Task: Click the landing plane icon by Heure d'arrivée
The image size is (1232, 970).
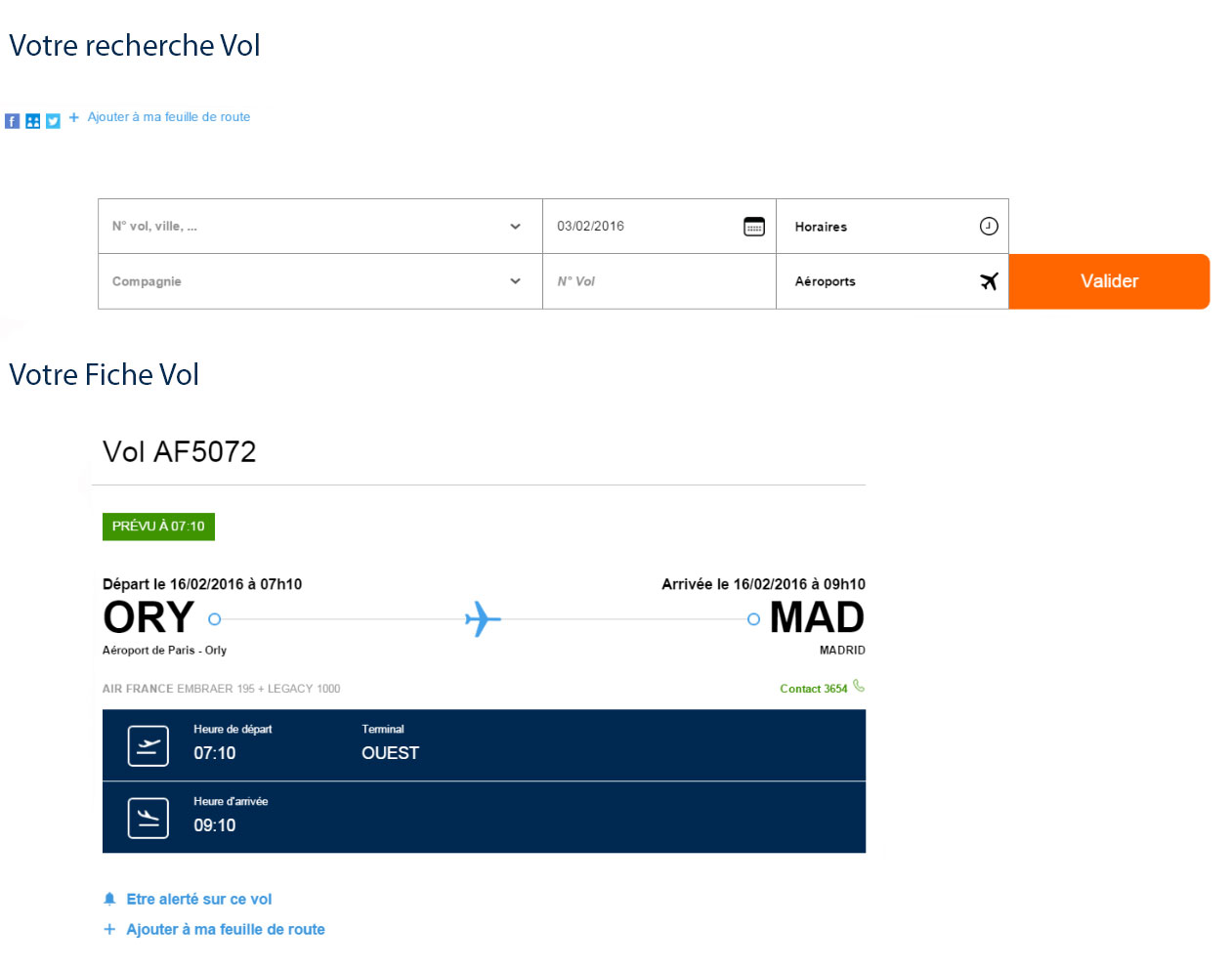Action: coord(149,819)
